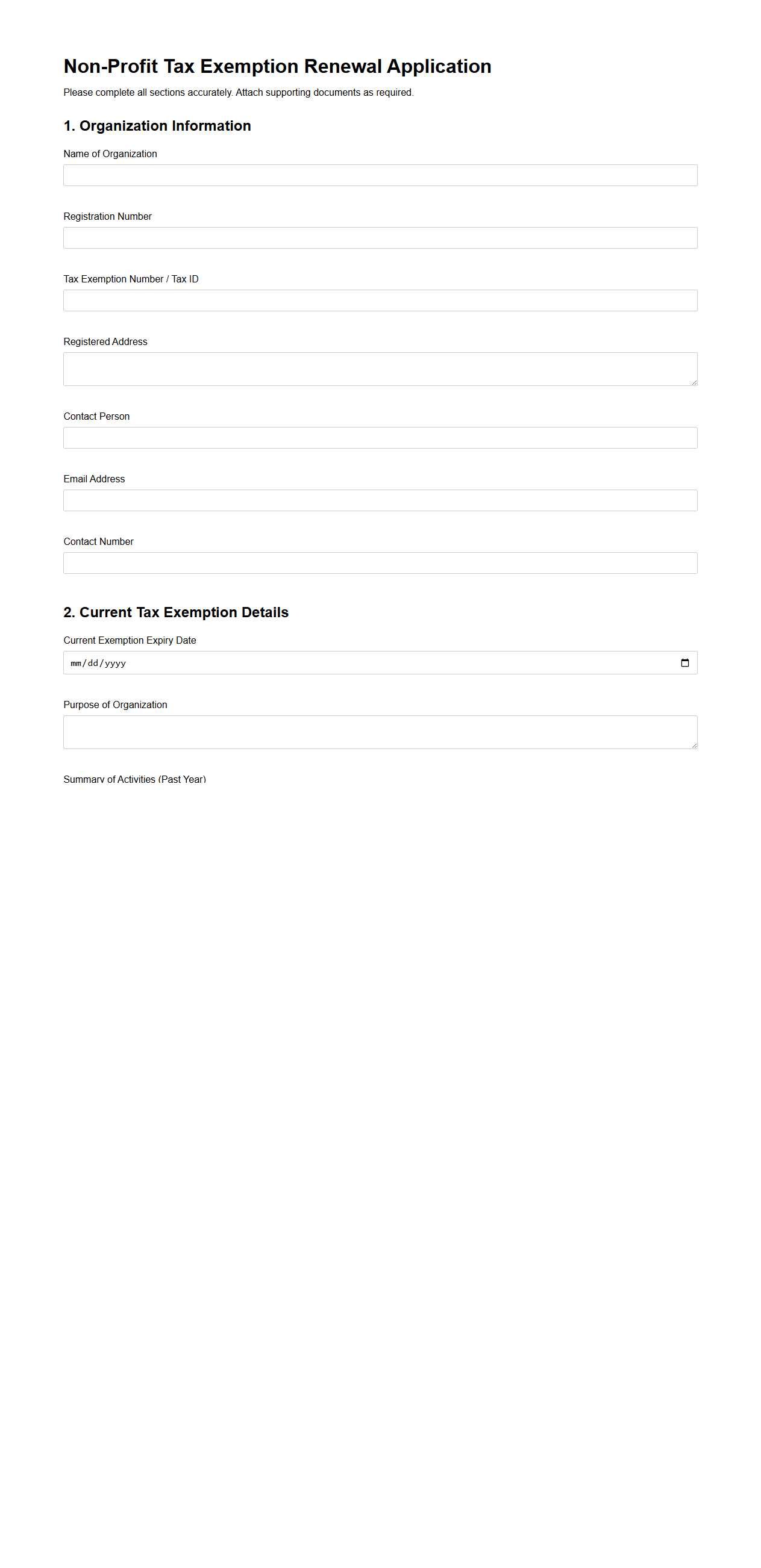Focus the Name of Organization input
Screen dimensions: 761x1568
coord(380,175)
